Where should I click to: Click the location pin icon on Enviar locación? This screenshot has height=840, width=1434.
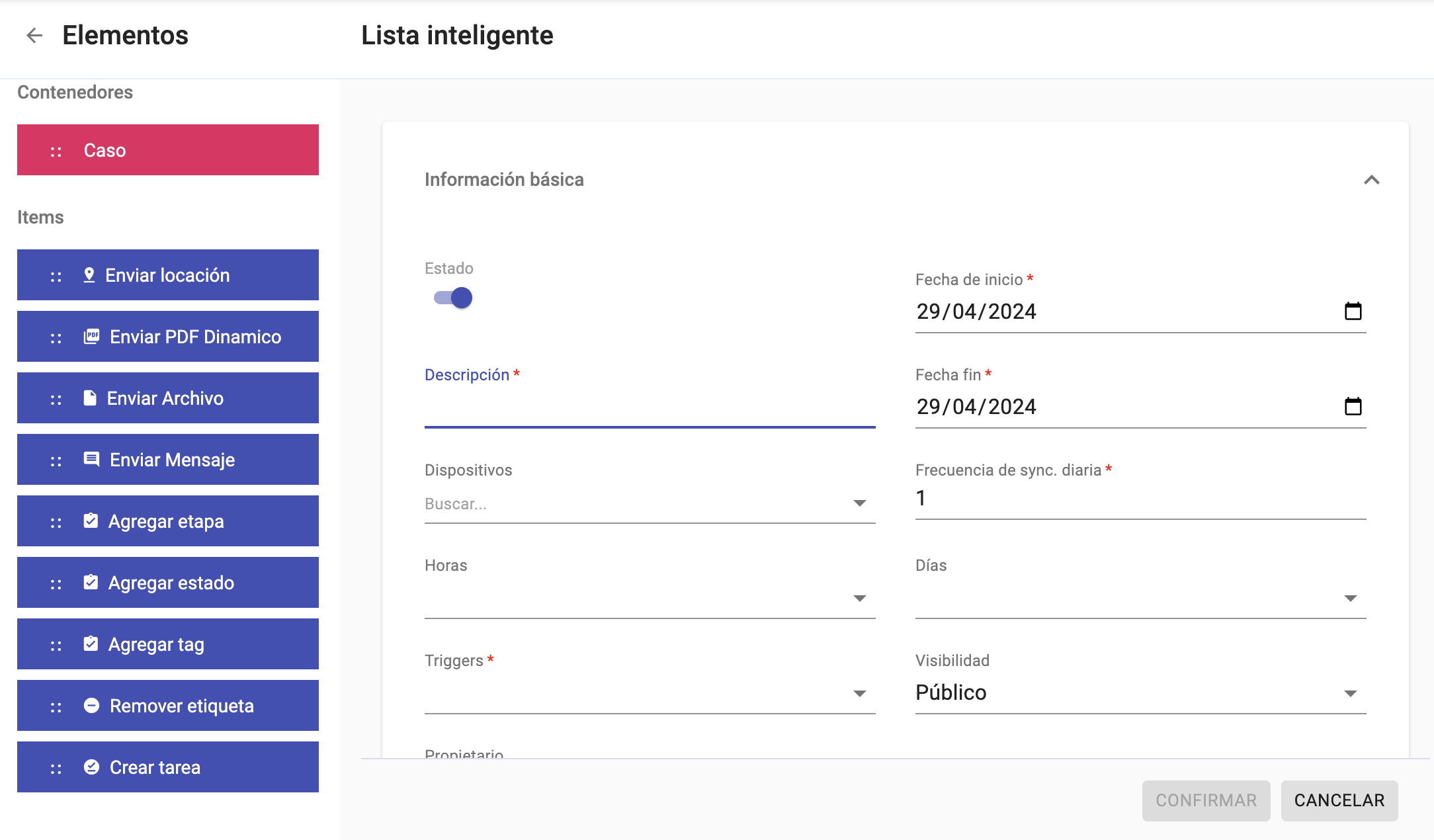(x=89, y=275)
